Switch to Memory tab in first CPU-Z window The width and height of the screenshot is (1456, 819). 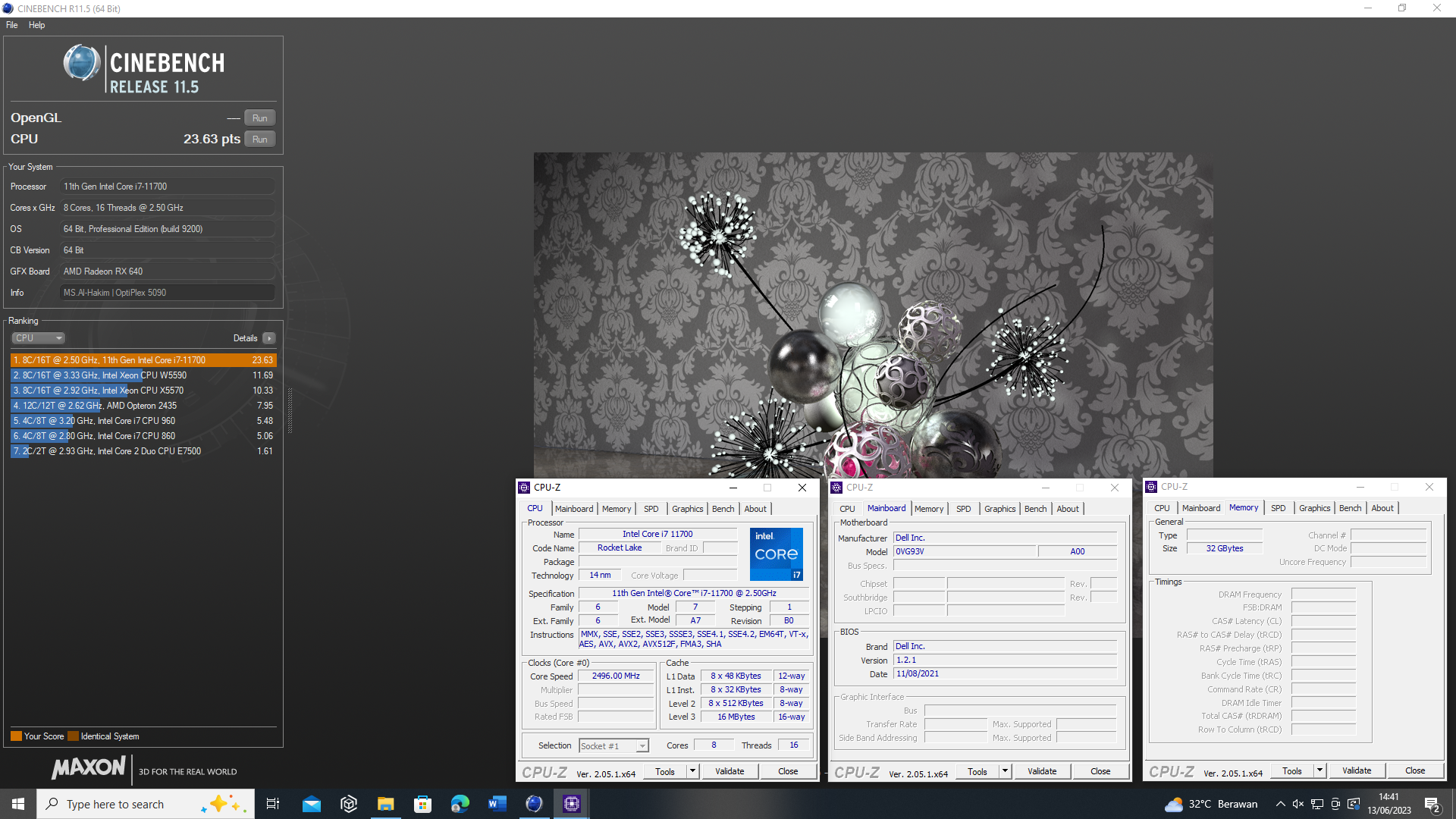pyautogui.click(x=617, y=509)
